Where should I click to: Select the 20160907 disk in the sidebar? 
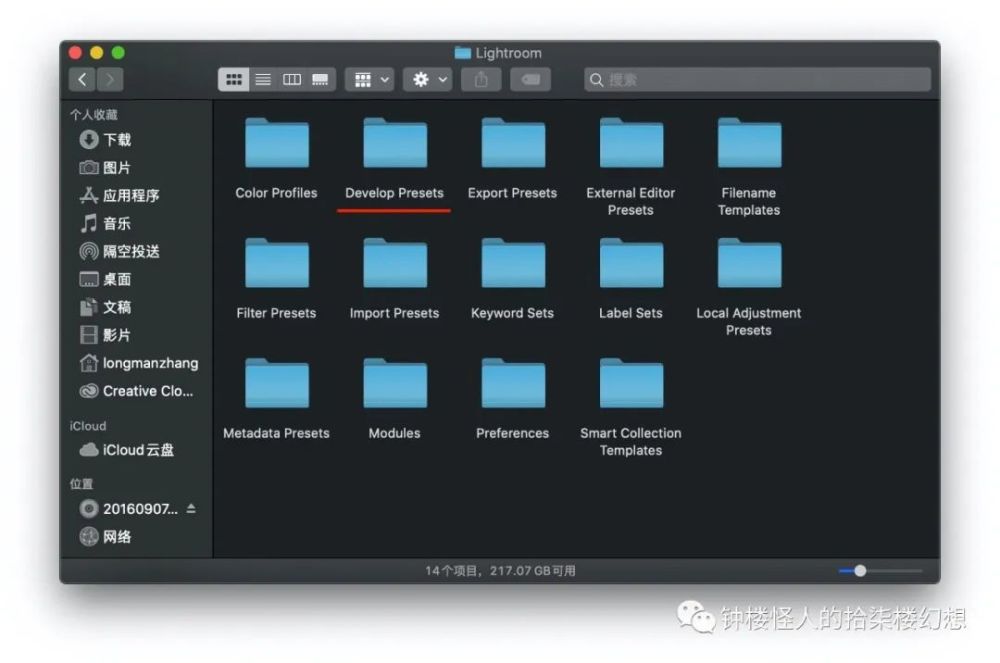coord(128,509)
